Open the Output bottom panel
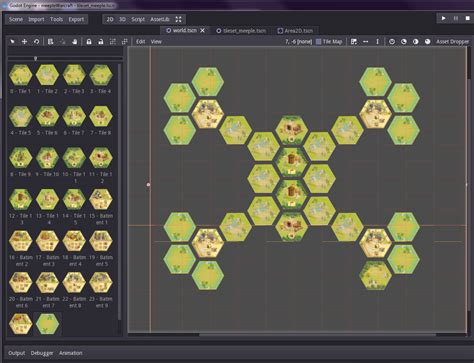The width and height of the screenshot is (474, 363). (x=16, y=353)
